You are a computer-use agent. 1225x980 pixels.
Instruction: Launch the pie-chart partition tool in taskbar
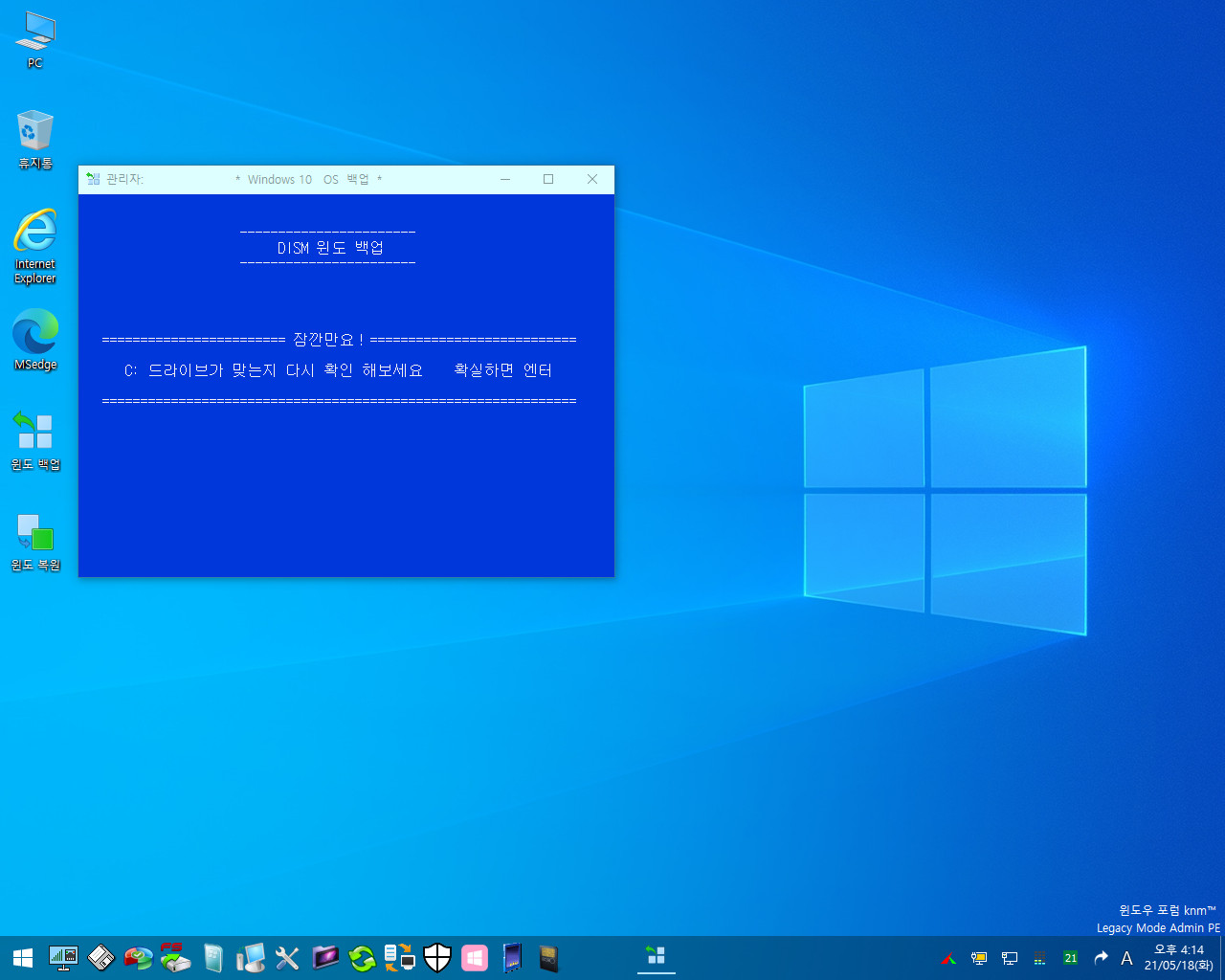click(x=139, y=958)
